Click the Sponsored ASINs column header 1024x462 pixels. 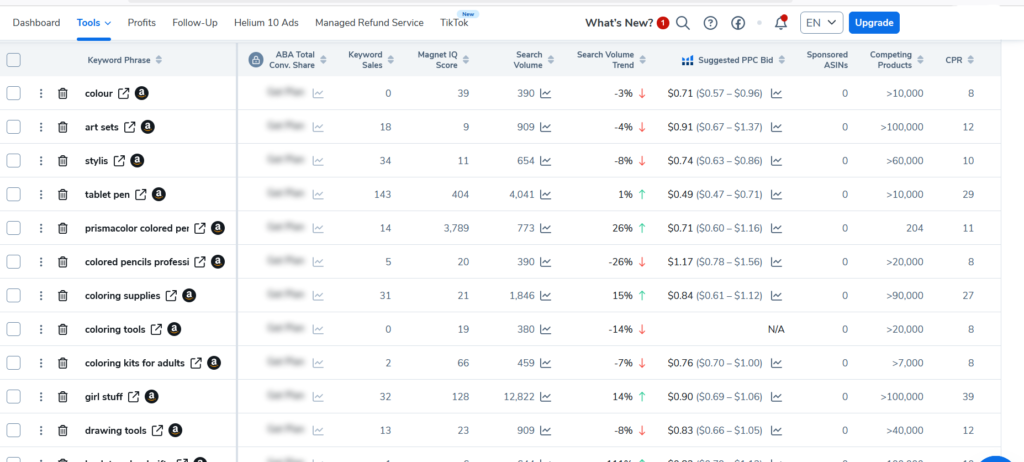(x=827, y=59)
